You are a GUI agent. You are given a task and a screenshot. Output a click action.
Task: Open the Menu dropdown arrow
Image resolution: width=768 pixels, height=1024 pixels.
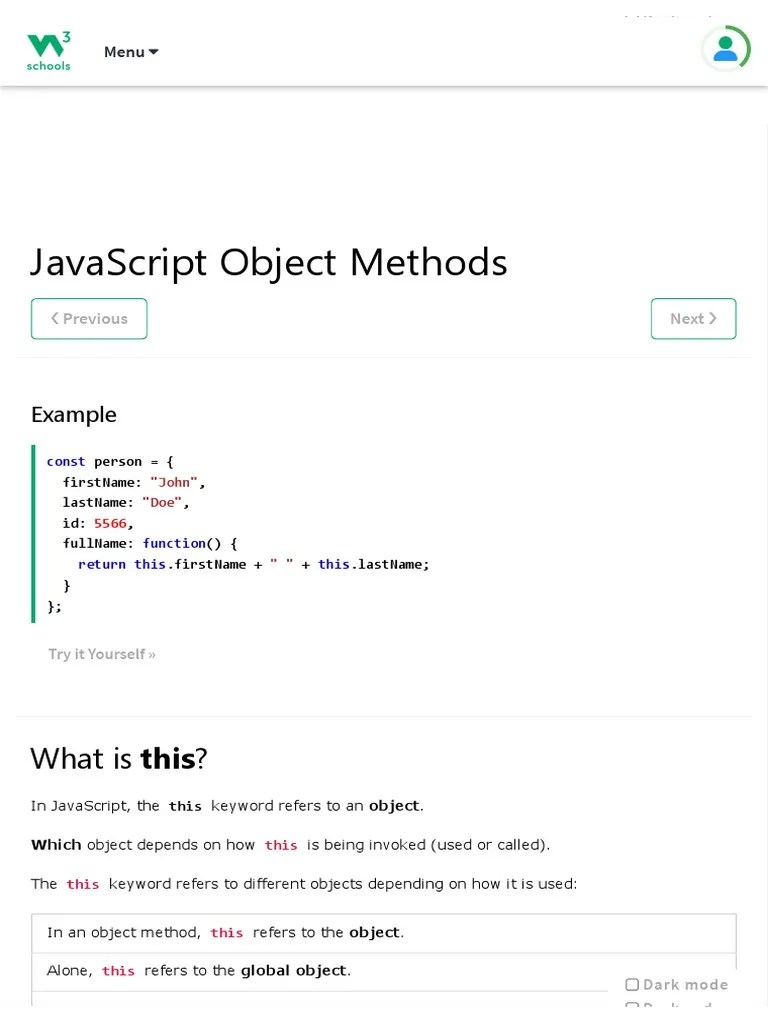click(x=152, y=51)
